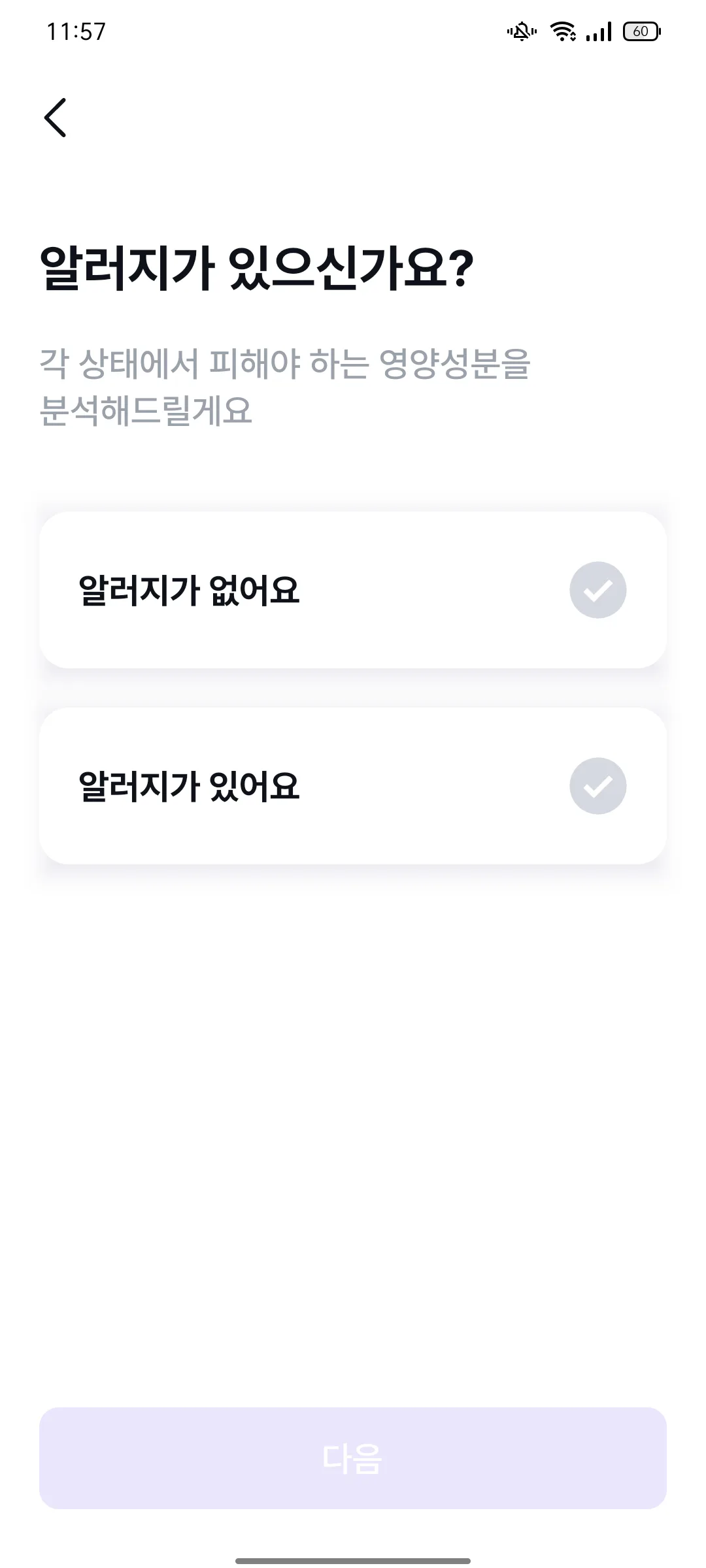Viewport: 706px width, 1568px height.
Task: Tap the 알러지가 있어요 label text
Action: click(189, 787)
